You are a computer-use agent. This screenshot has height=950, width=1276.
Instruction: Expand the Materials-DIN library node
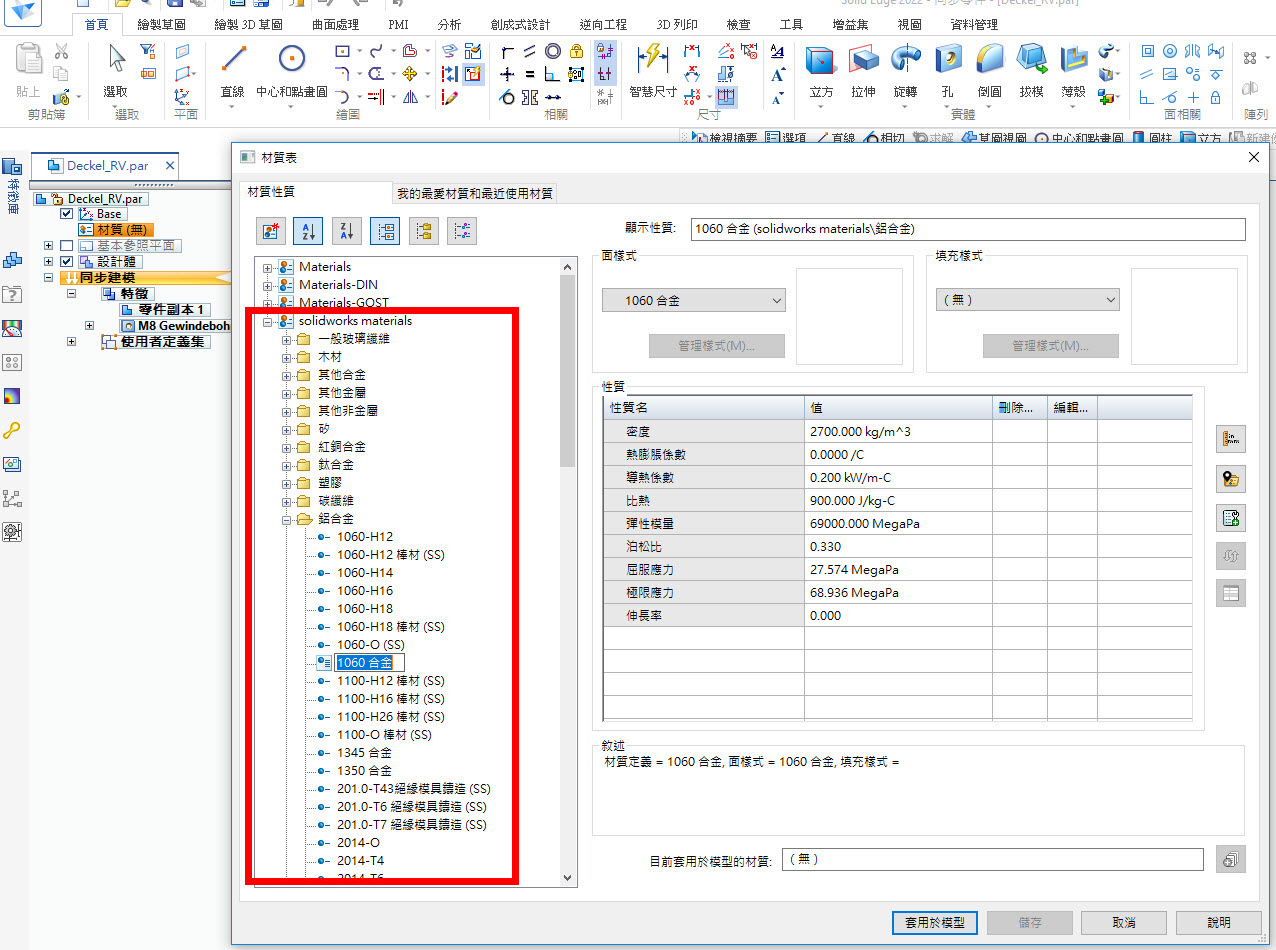coord(267,285)
